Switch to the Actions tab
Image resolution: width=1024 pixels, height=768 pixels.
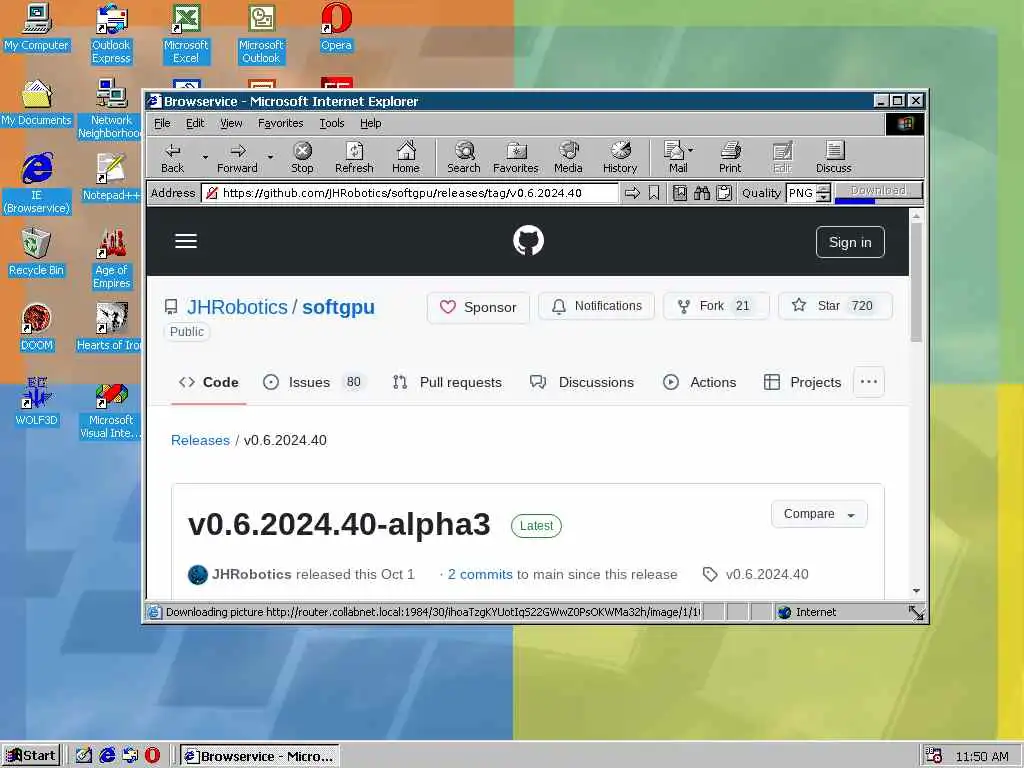699,382
